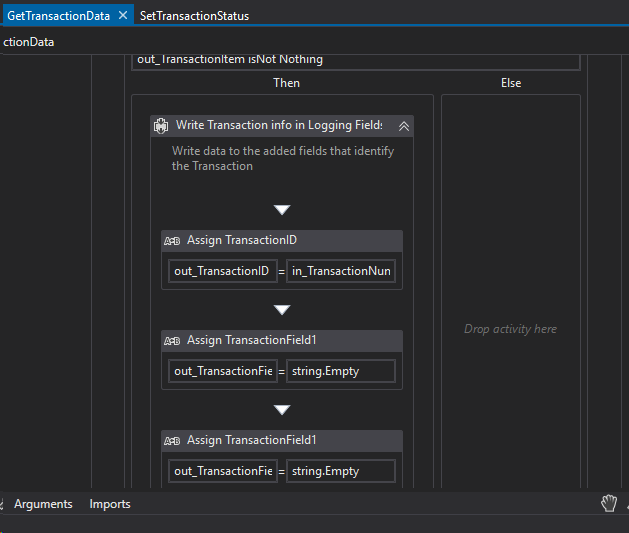Click the sequence icon beside Write Transaction info
The height and width of the screenshot is (533, 629).
161,126
